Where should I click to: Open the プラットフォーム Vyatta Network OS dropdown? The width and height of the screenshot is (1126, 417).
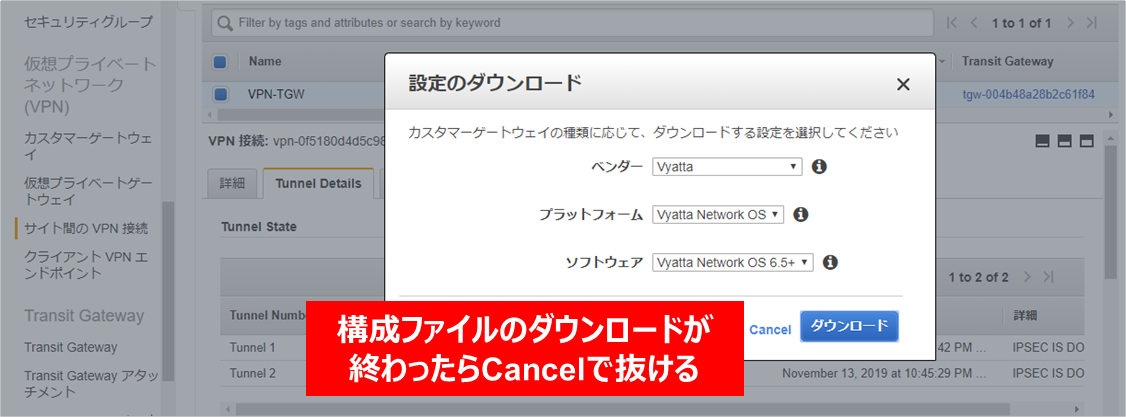[718, 214]
